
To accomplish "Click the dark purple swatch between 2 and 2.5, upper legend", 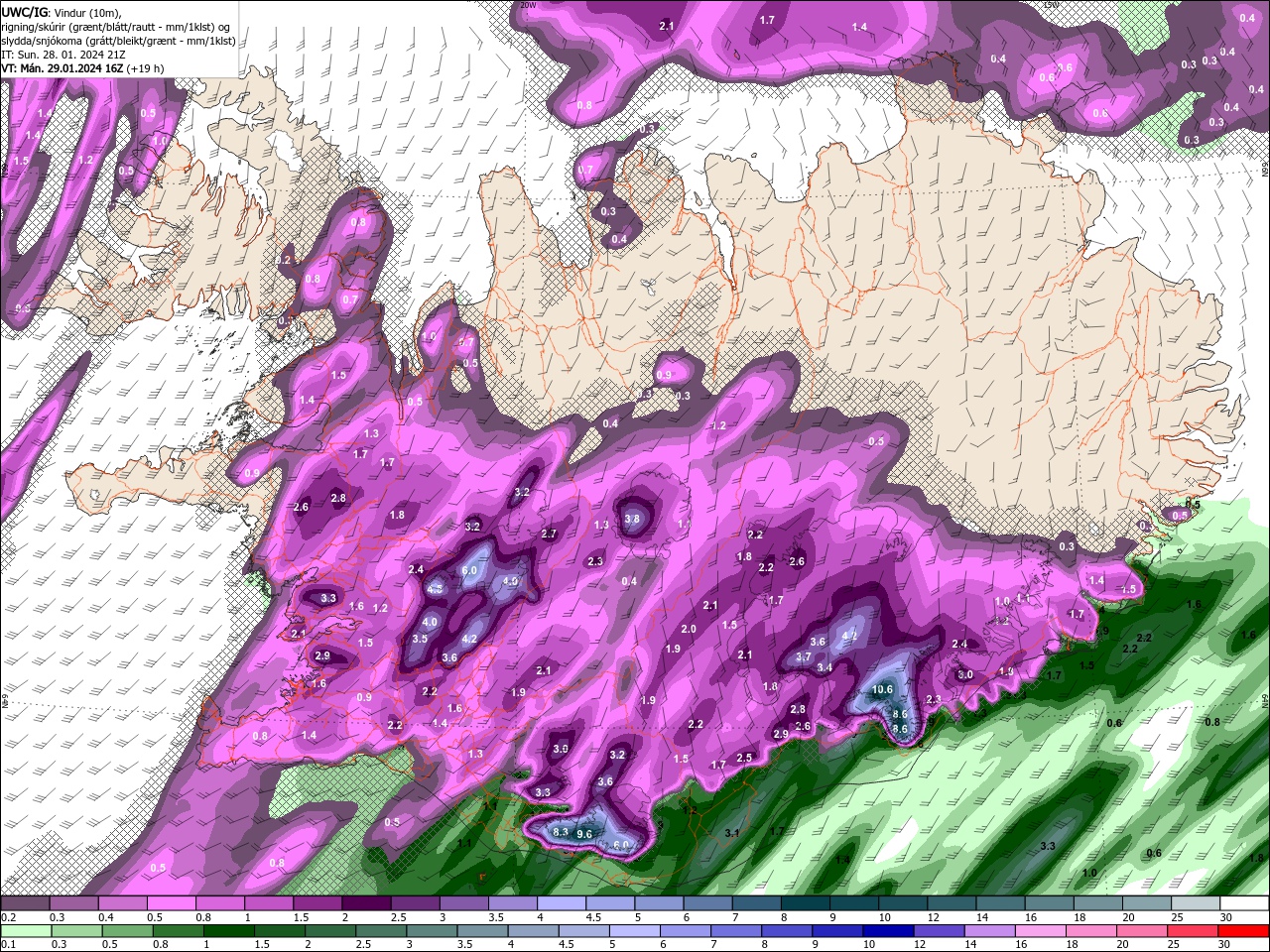I will click(365, 903).
